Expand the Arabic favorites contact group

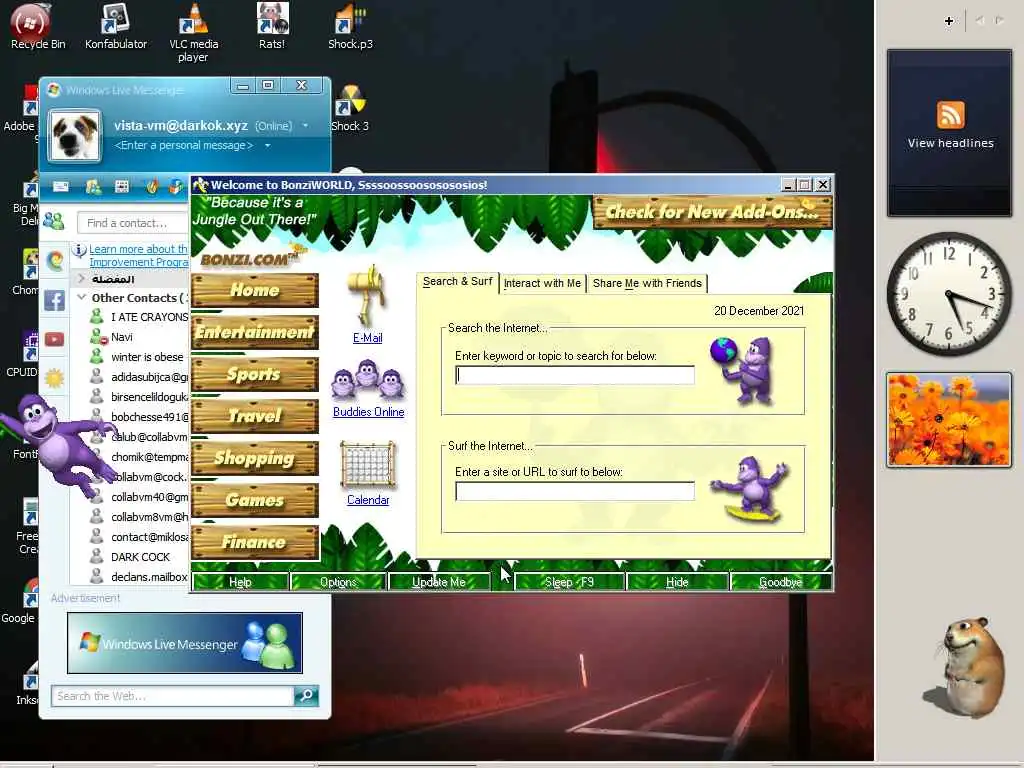click(x=82, y=279)
